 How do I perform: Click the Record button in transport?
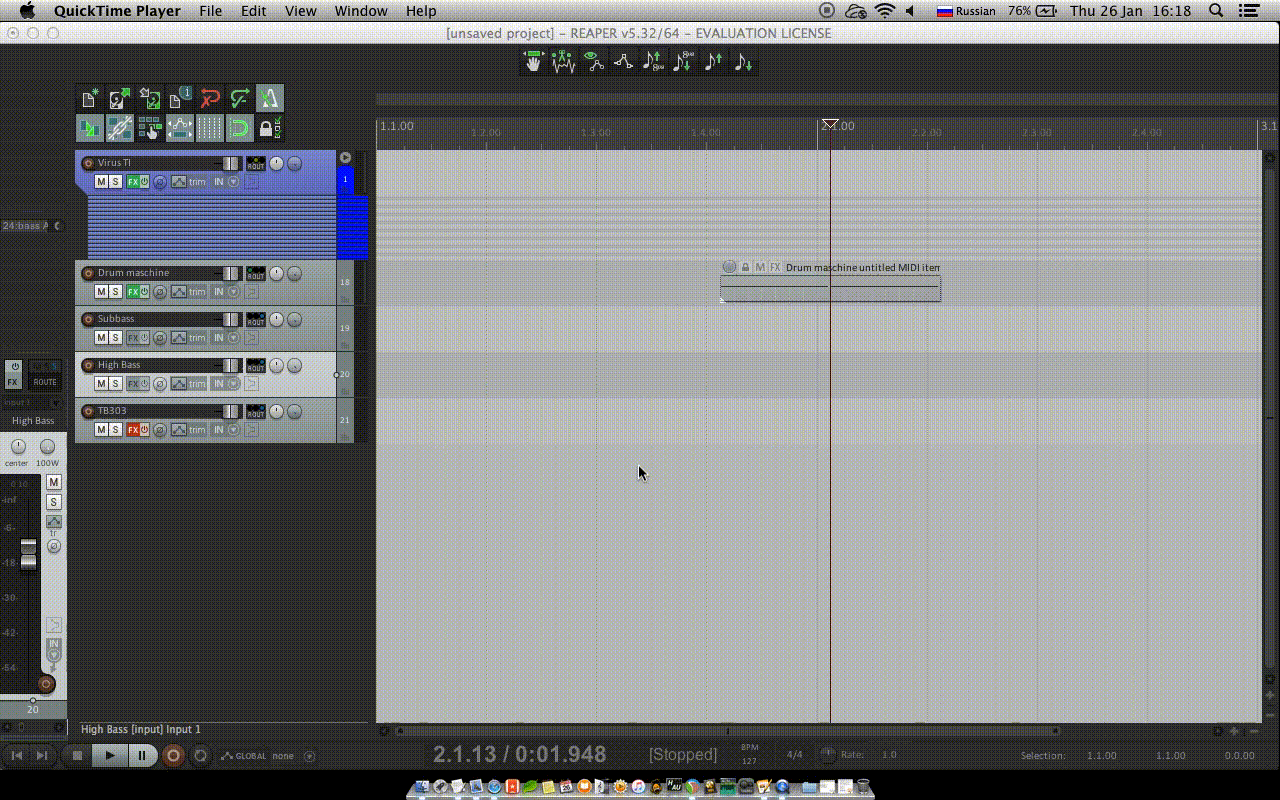(173, 756)
